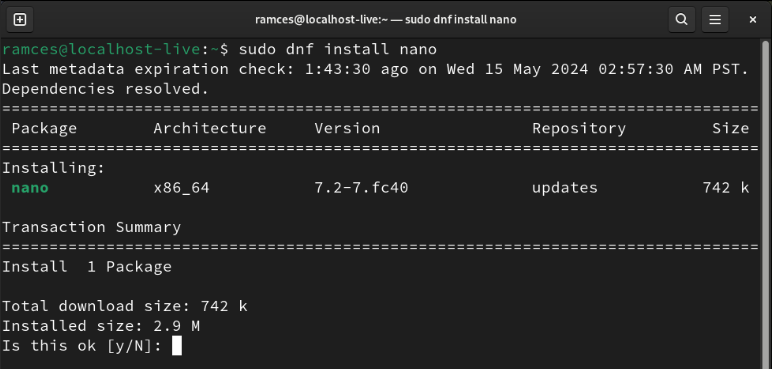Image resolution: width=772 pixels, height=369 pixels.
Task: Click 'Install 1 Package' line
Action: 87,267
